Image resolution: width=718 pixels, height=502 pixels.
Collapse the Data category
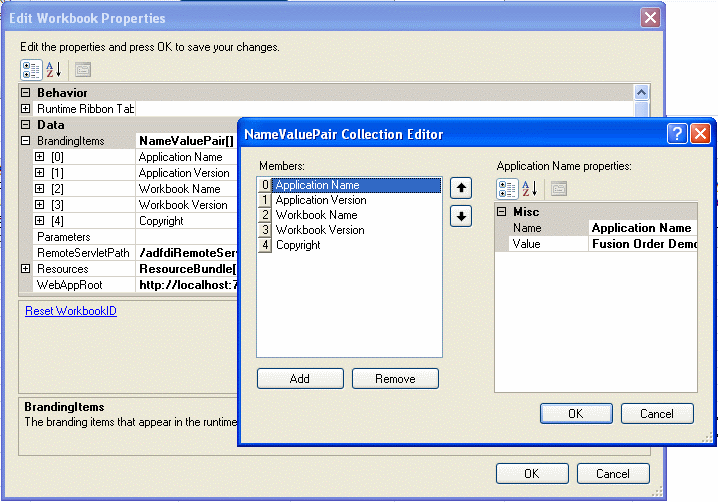pyautogui.click(x=26, y=125)
